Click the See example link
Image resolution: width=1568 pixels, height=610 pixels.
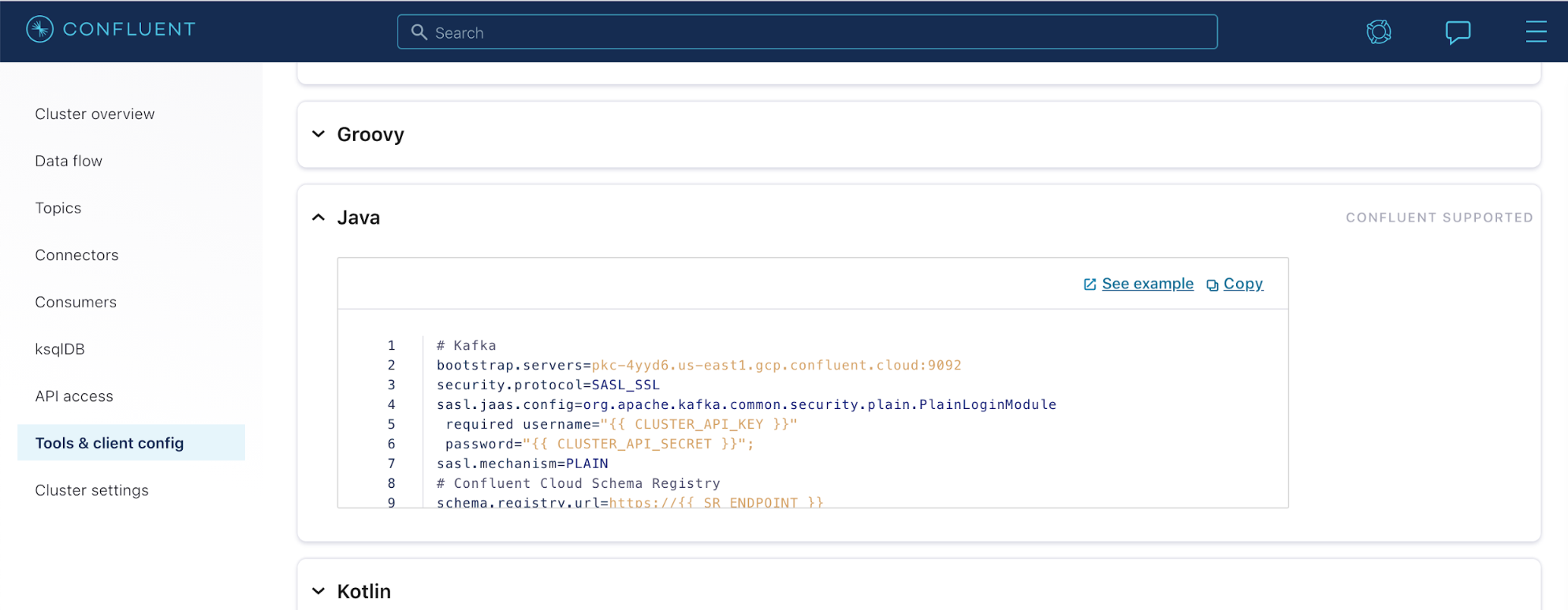pyautogui.click(x=1148, y=284)
